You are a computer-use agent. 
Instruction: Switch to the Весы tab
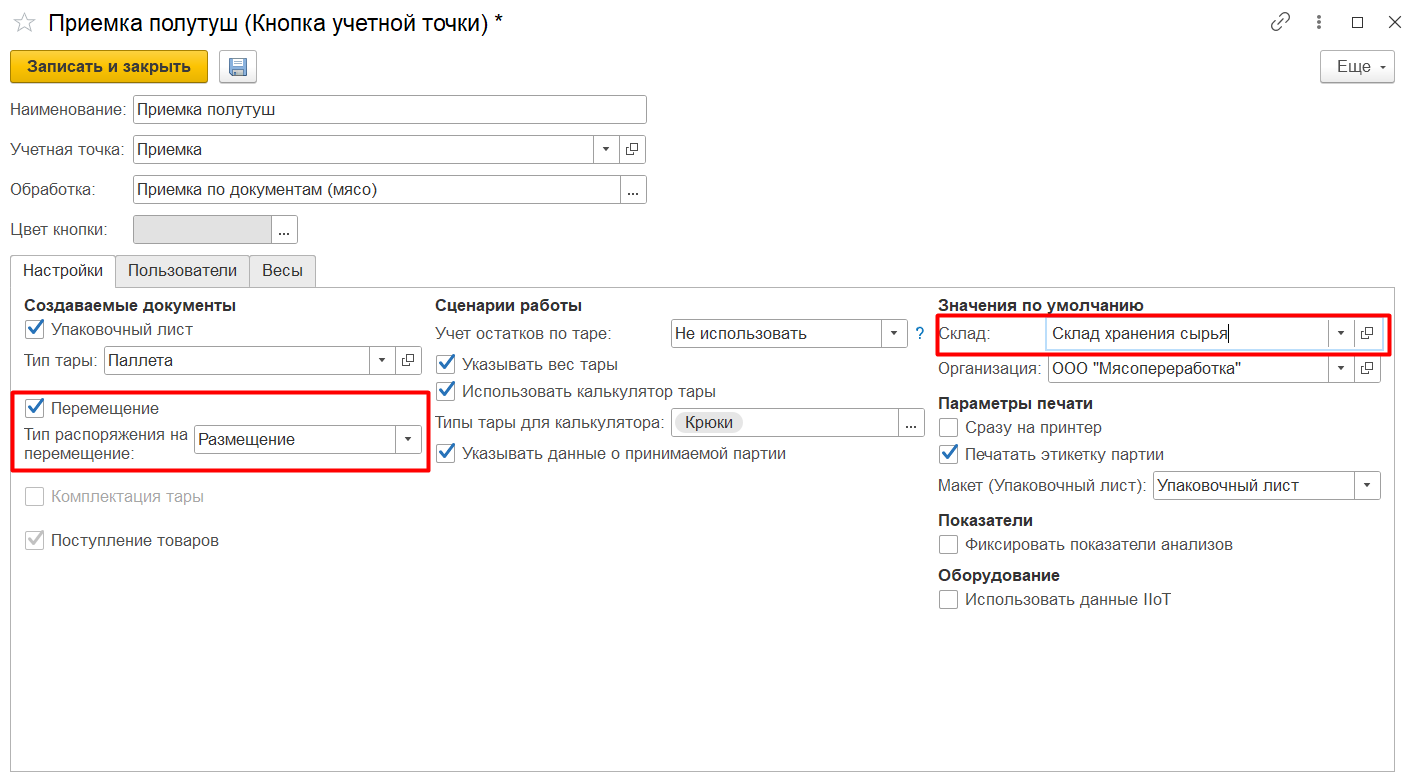pos(282,271)
